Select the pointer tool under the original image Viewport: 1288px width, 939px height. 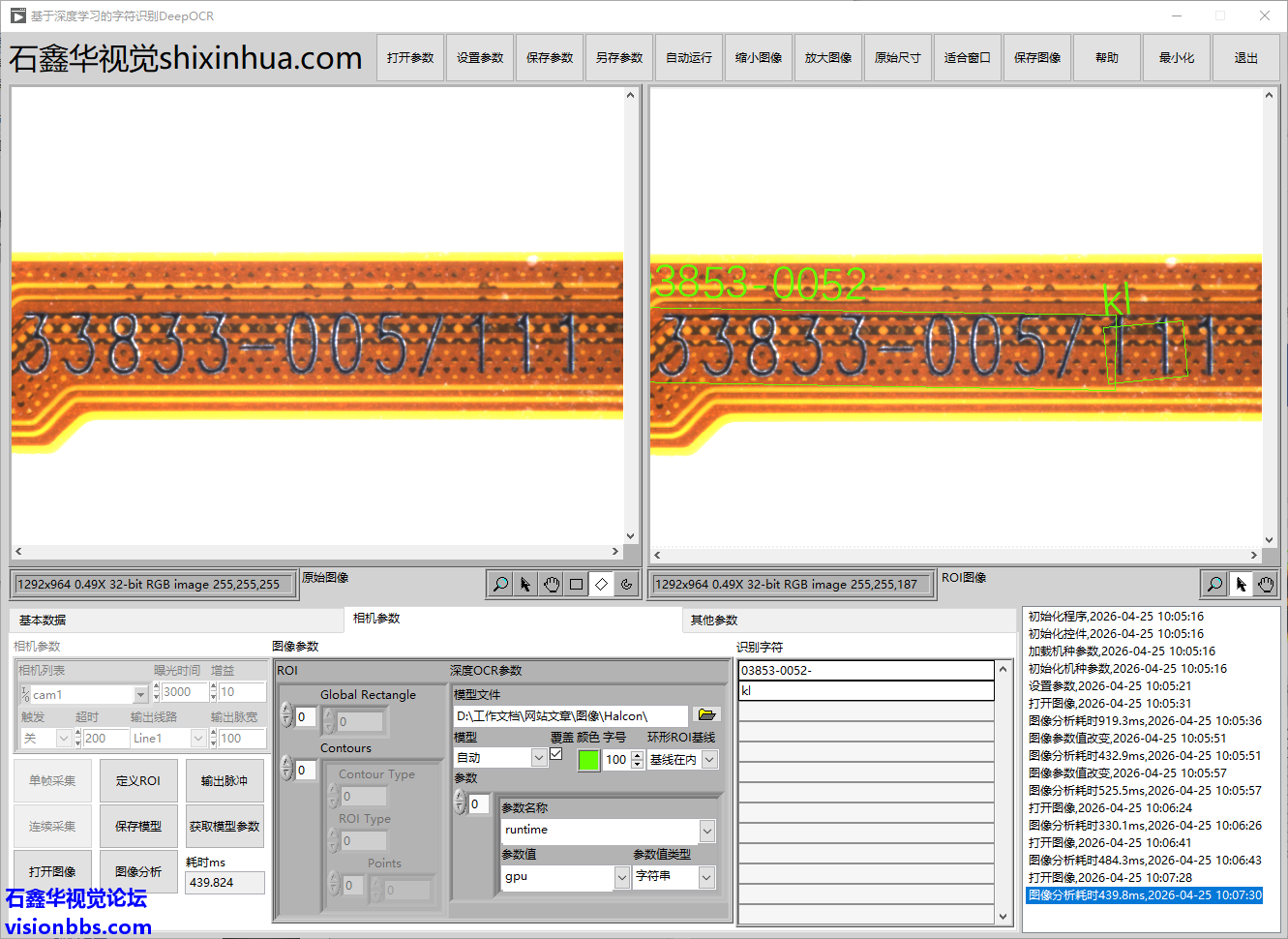pyautogui.click(x=525, y=584)
